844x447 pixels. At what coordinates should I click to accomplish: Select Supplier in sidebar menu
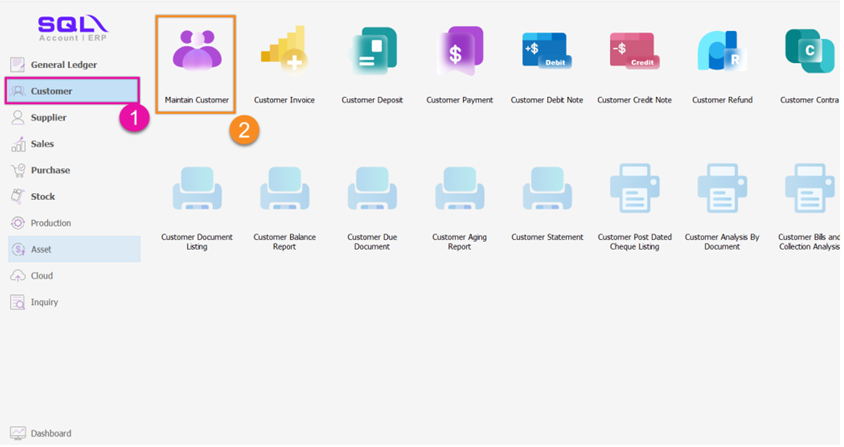49,117
